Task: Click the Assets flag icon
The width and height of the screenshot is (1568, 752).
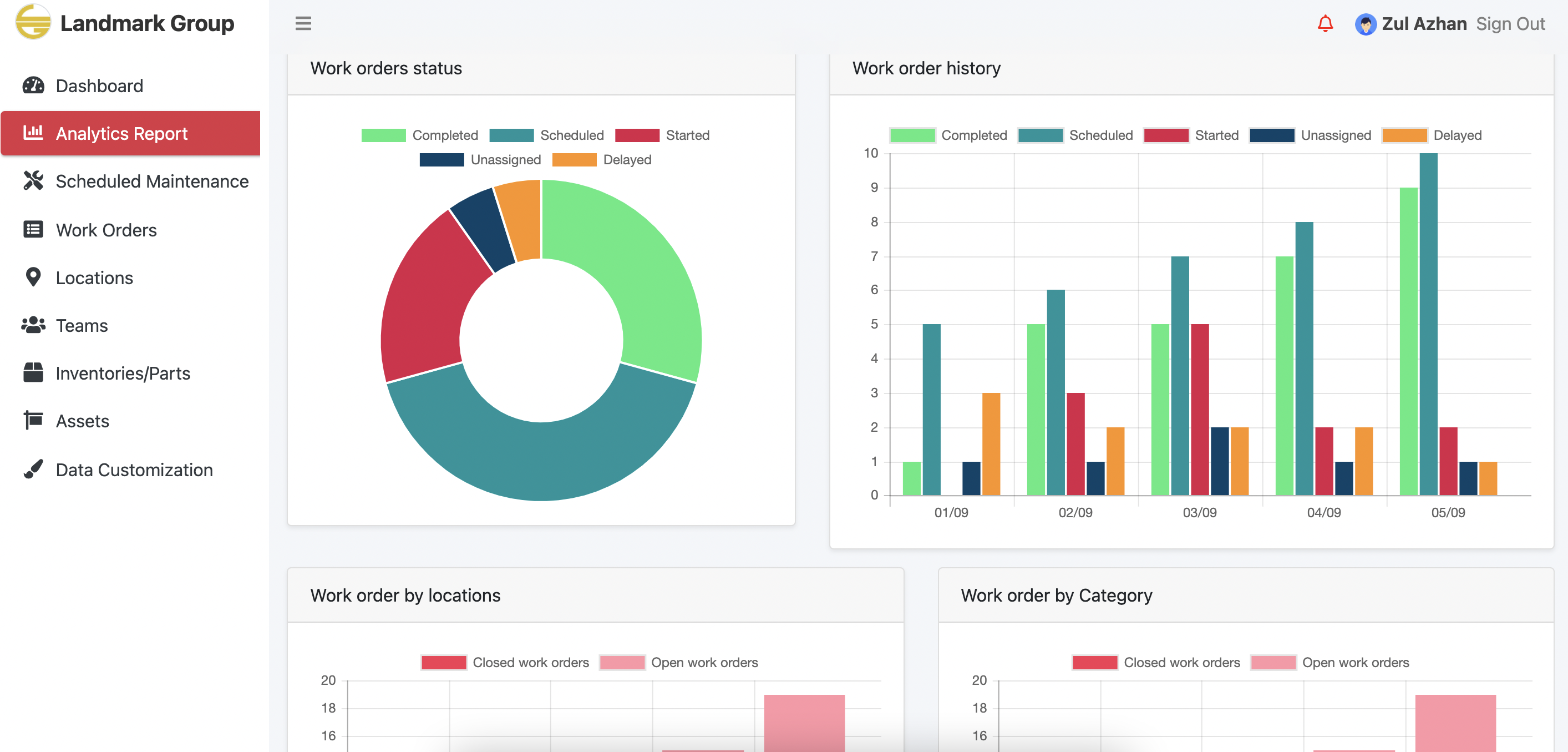Action: click(x=33, y=420)
